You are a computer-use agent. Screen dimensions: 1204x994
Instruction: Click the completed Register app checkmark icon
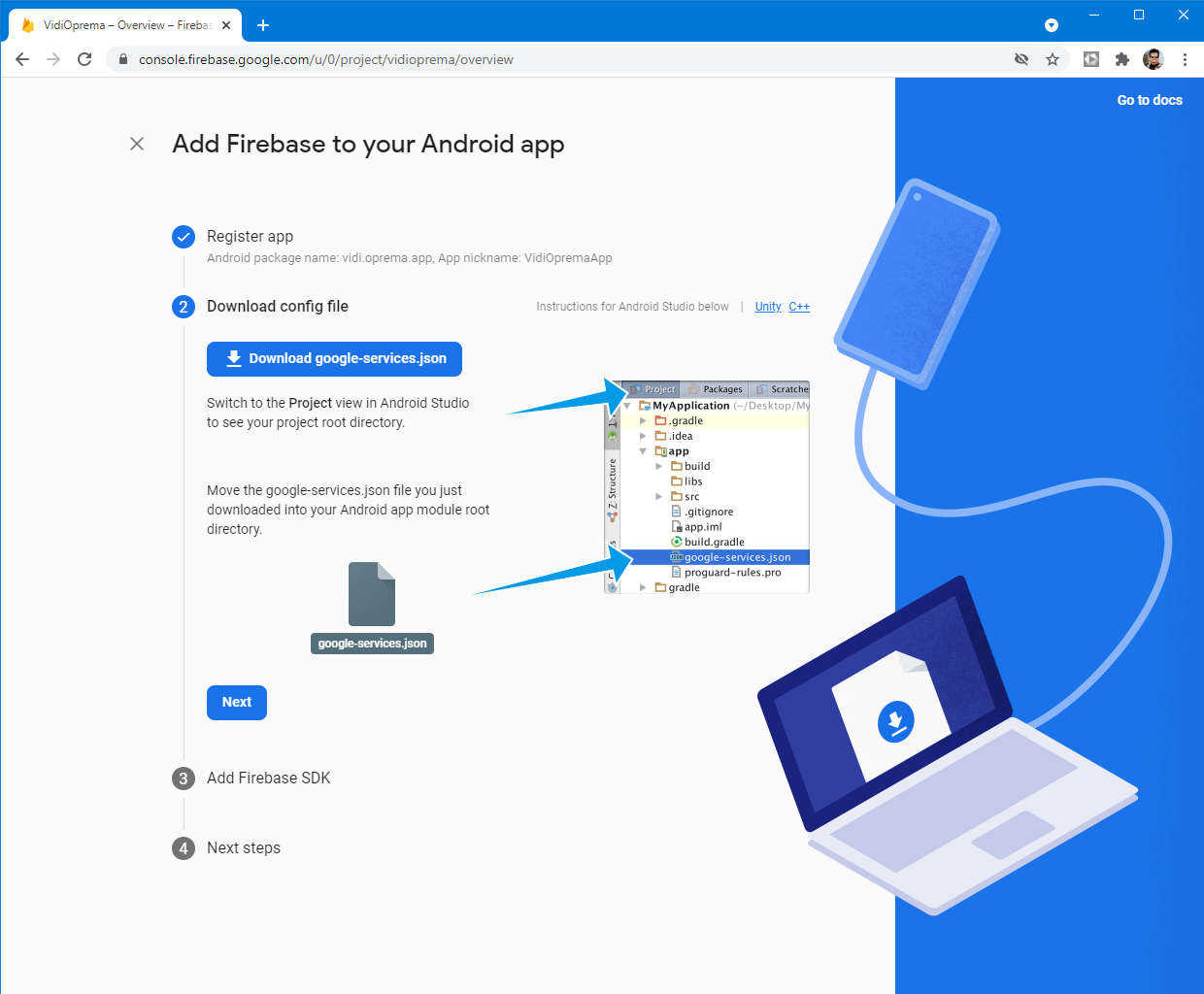click(184, 237)
